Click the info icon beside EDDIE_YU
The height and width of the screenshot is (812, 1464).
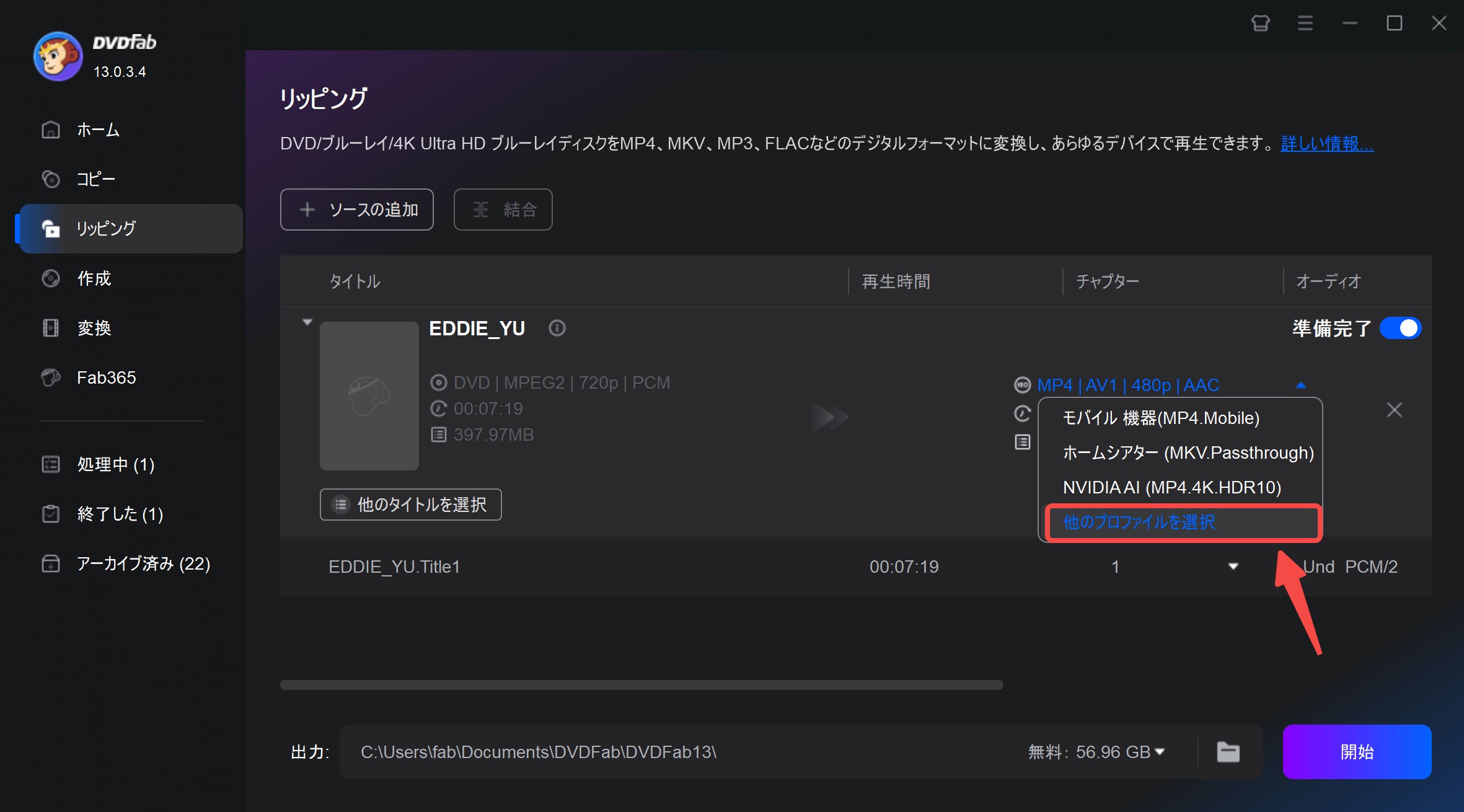[x=557, y=328]
